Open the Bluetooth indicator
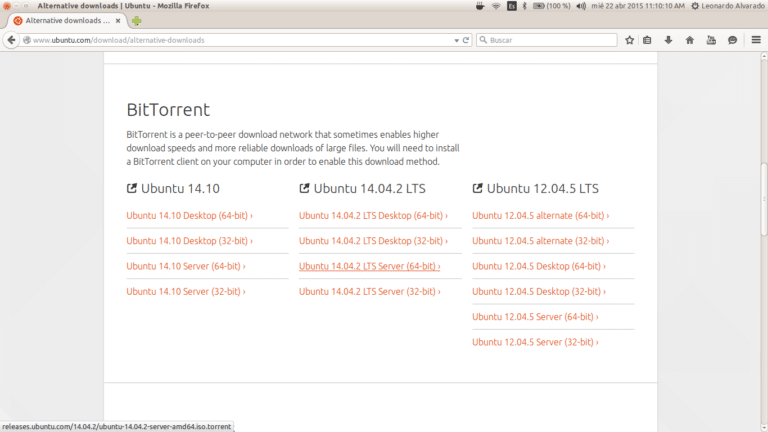This screenshot has width=768, height=432. [x=524, y=6]
